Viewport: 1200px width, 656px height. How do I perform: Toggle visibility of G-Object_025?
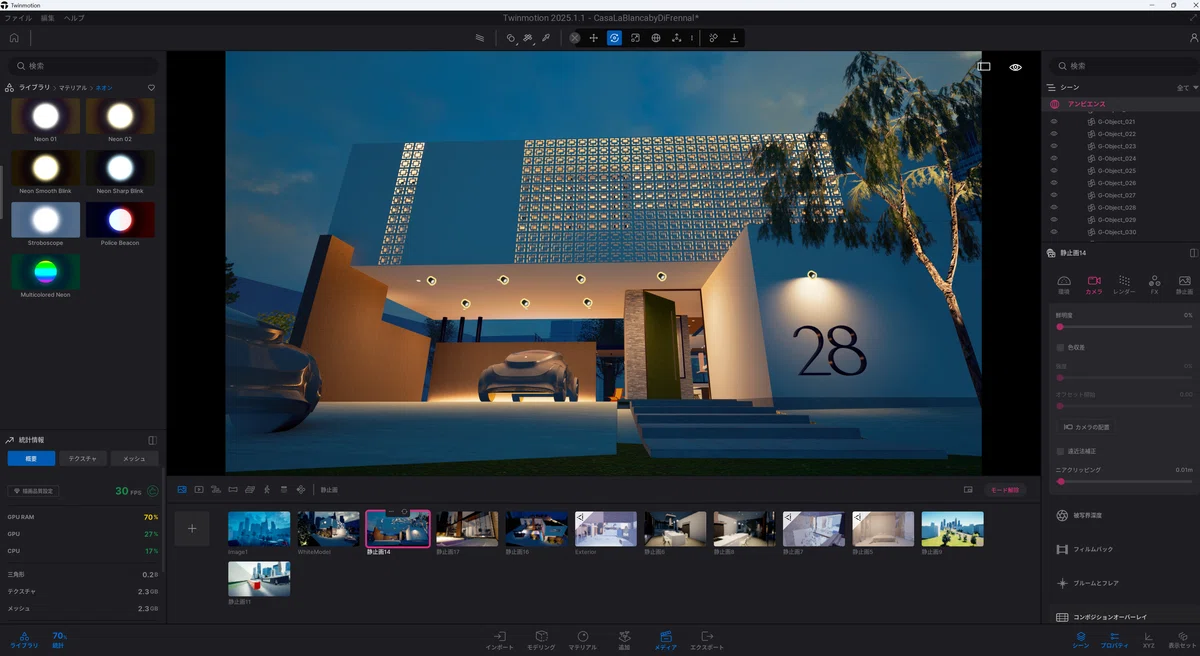click(x=1054, y=171)
